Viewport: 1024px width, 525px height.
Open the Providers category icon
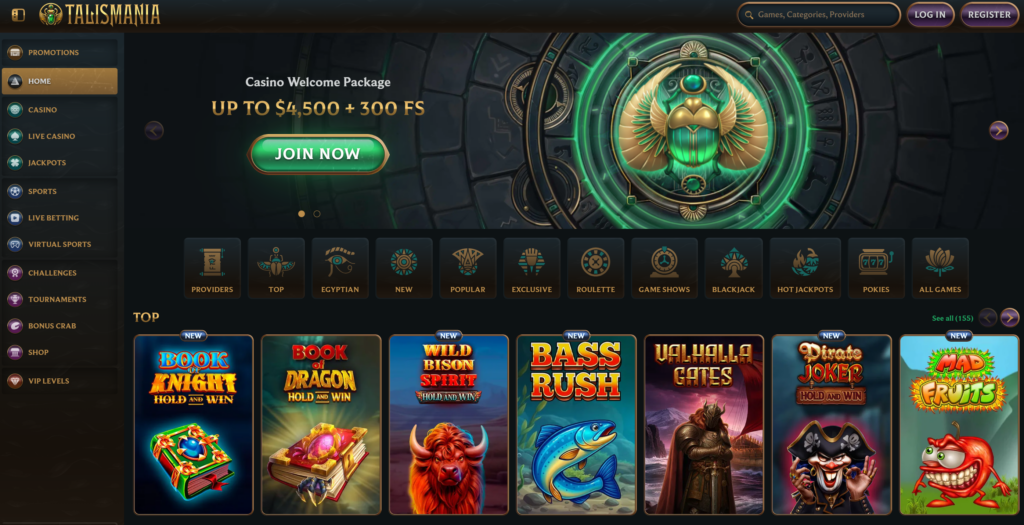click(212, 268)
